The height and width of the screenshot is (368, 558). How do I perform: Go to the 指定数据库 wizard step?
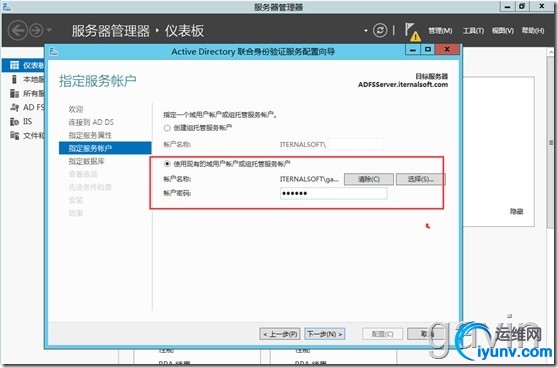(x=86, y=161)
